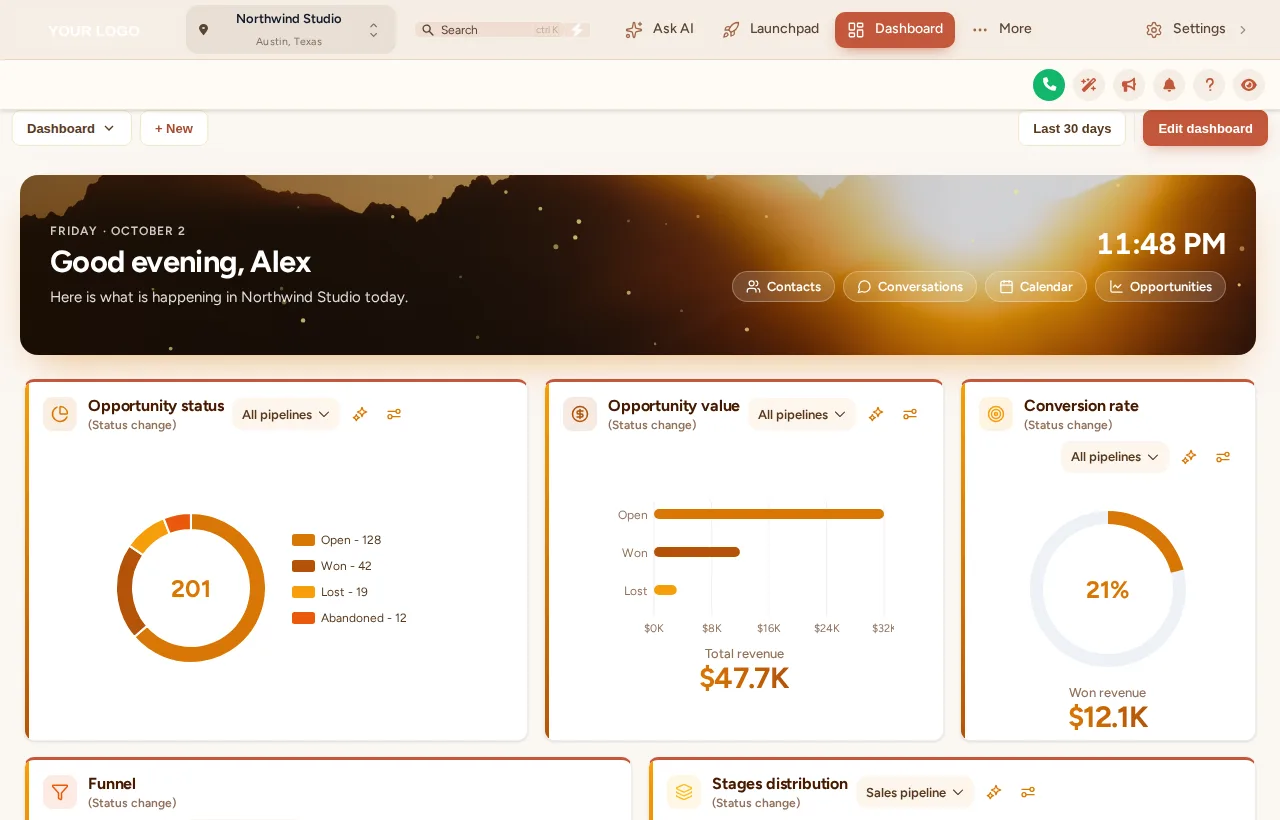1280x820 pixels.
Task: Open All pipelines dropdown on Opportunity value
Action: pyautogui.click(x=802, y=414)
